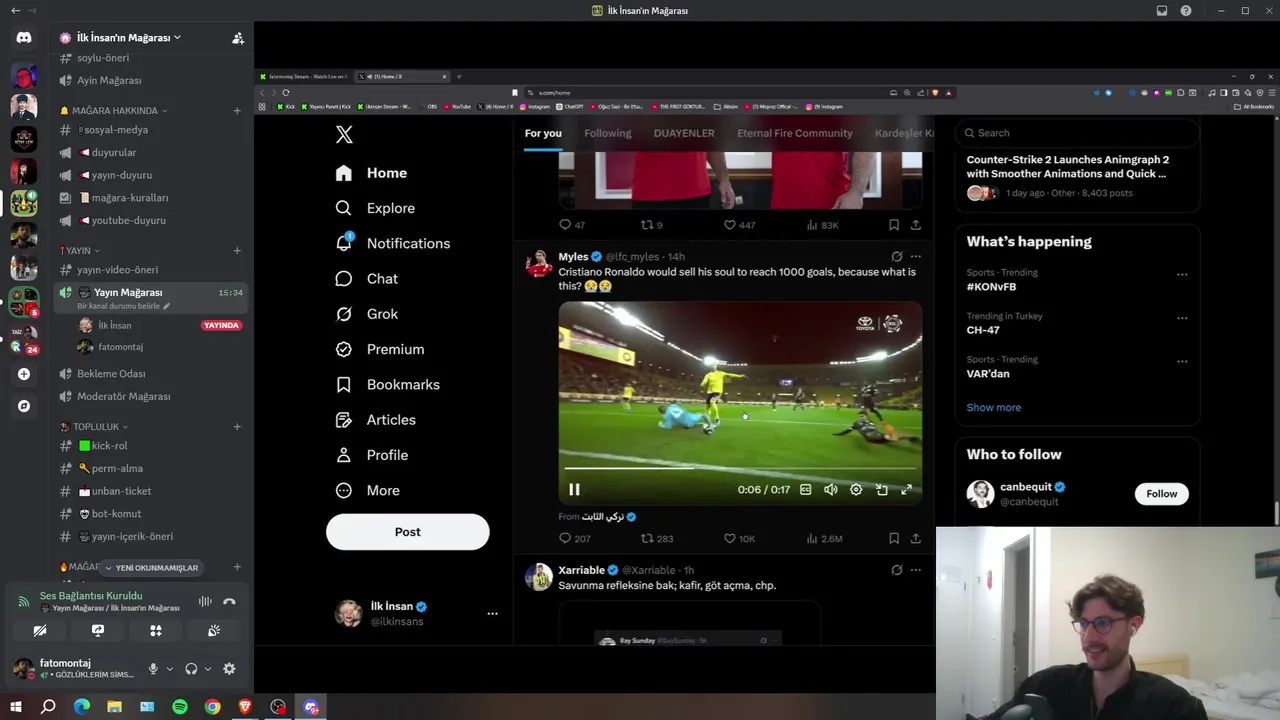1280x720 pixels.
Task: Open Spotify from Windows taskbar
Action: (x=180, y=707)
